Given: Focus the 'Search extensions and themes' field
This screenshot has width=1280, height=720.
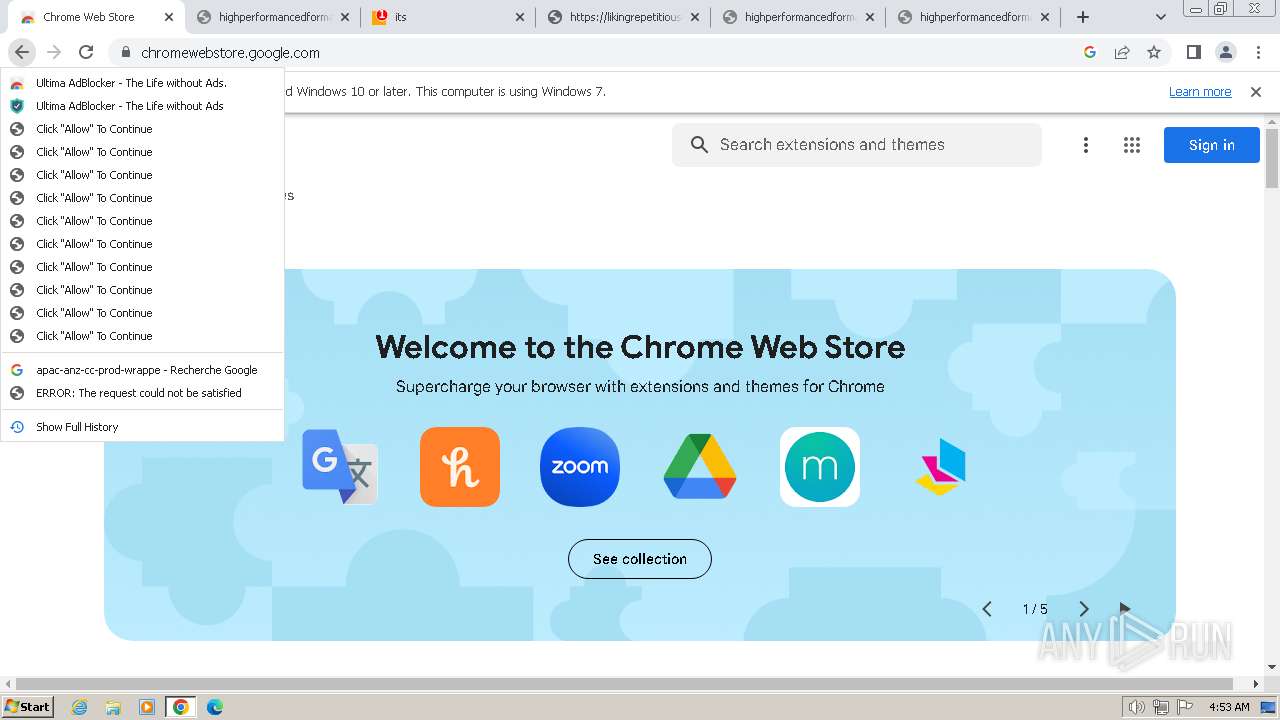Looking at the screenshot, I should (x=857, y=145).
